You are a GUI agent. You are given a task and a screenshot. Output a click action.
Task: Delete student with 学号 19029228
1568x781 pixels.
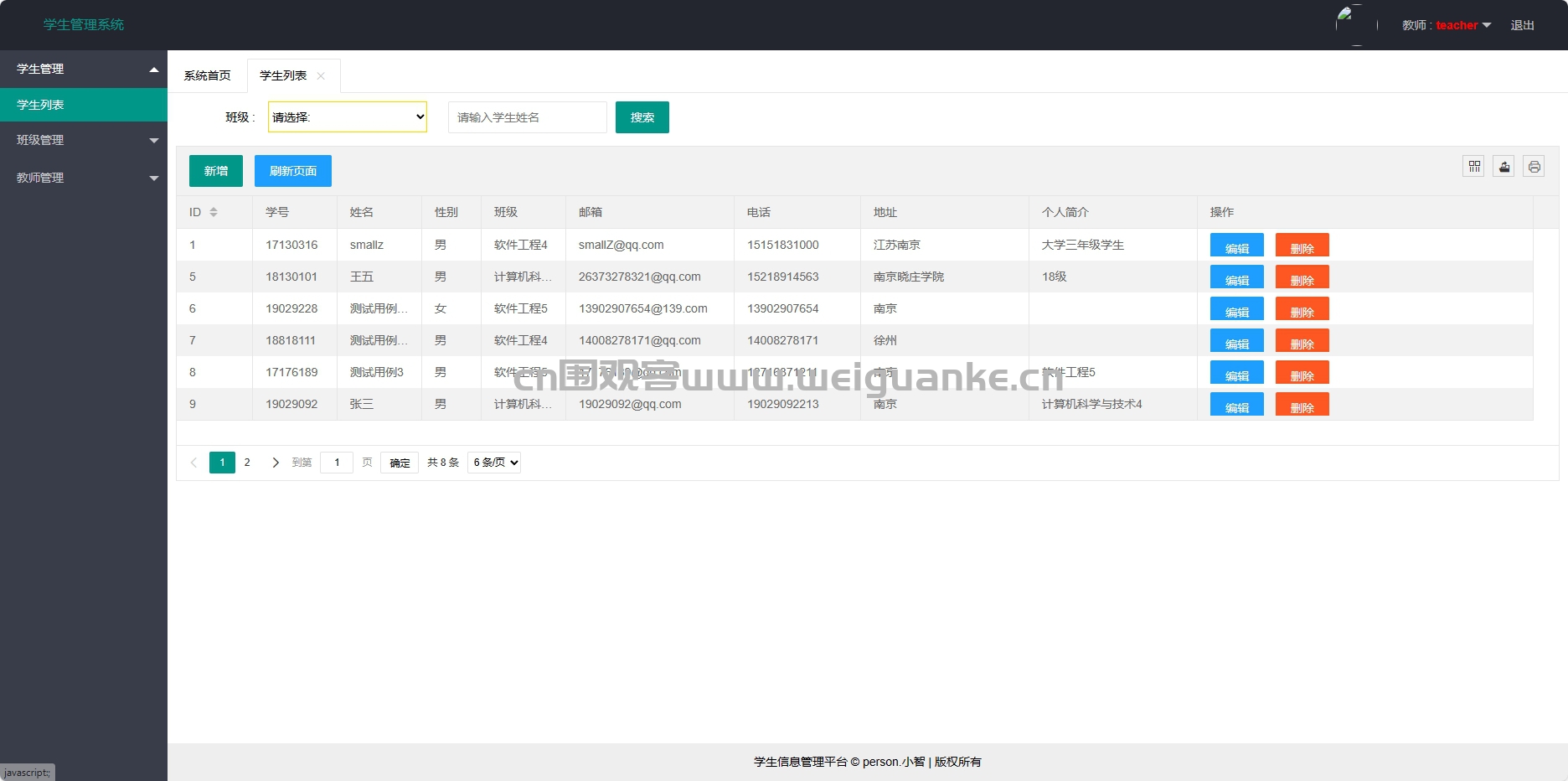click(1302, 308)
